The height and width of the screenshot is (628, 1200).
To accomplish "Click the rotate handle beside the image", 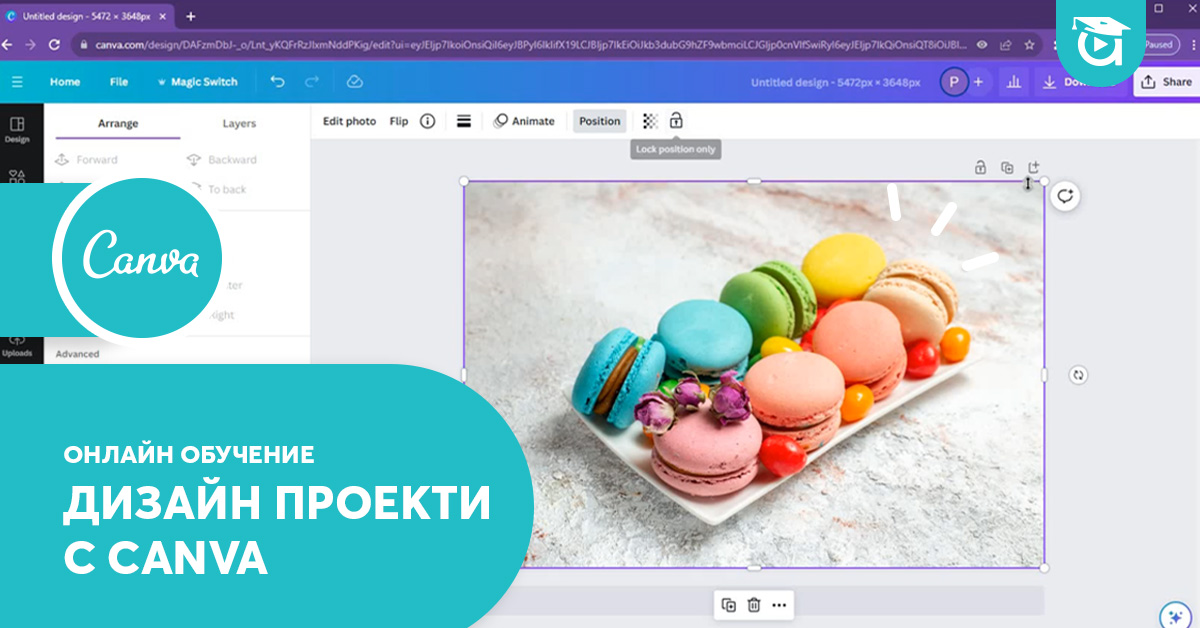I will click(x=1078, y=375).
